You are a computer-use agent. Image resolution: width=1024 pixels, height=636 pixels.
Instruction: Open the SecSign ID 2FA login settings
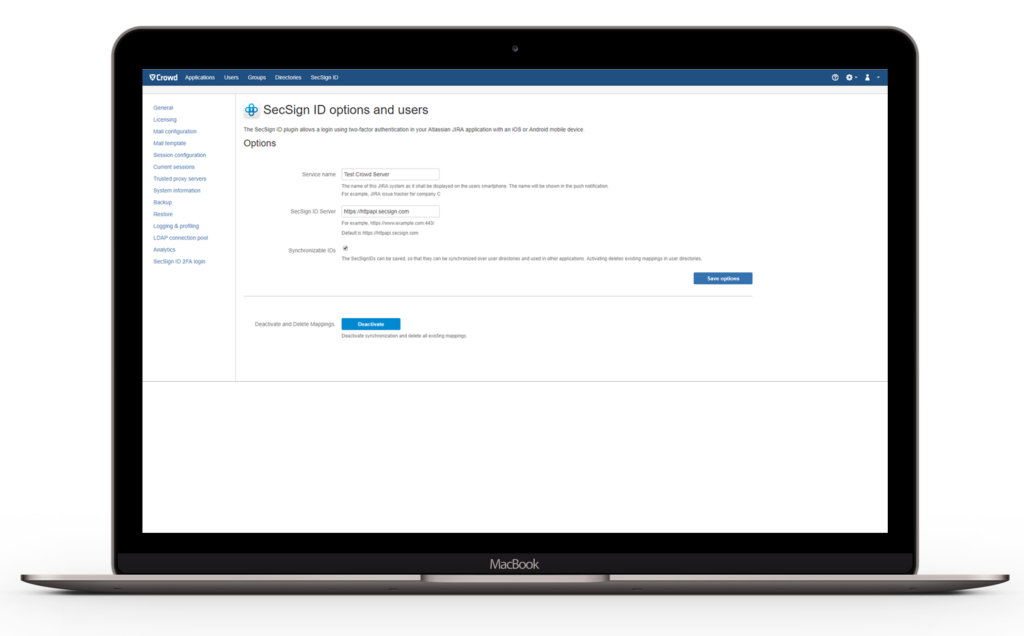[x=181, y=261]
